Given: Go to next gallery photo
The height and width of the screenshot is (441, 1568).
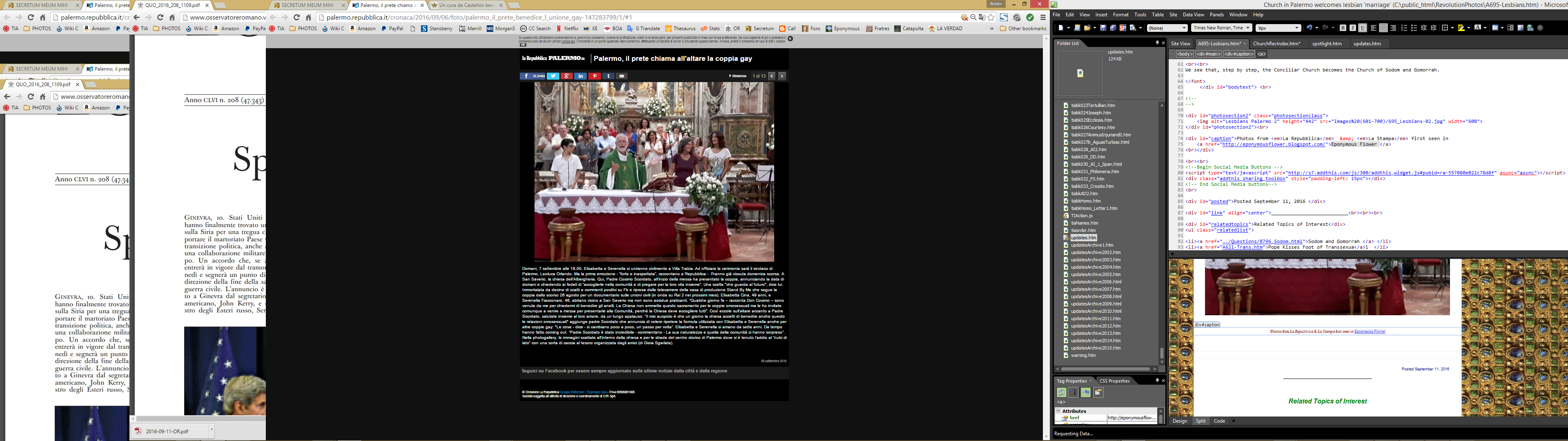Looking at the screenshot, I should pos(782,76).
